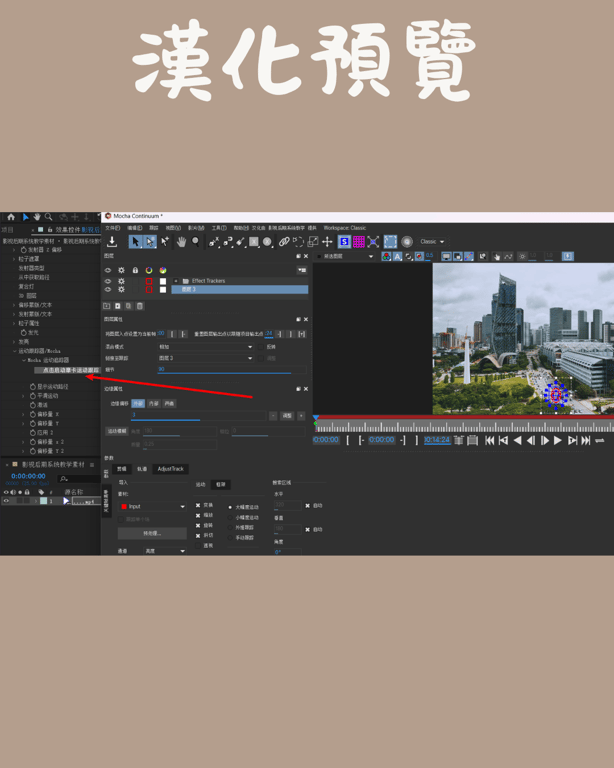The image size is (614, 768).
Task: Toggle the blue S surface icon
Action: 344,241
